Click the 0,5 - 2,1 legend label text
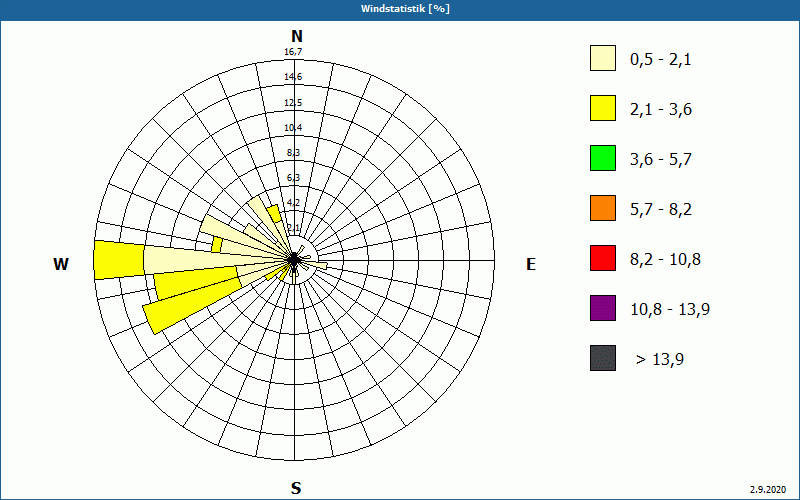 coord(661,60)
